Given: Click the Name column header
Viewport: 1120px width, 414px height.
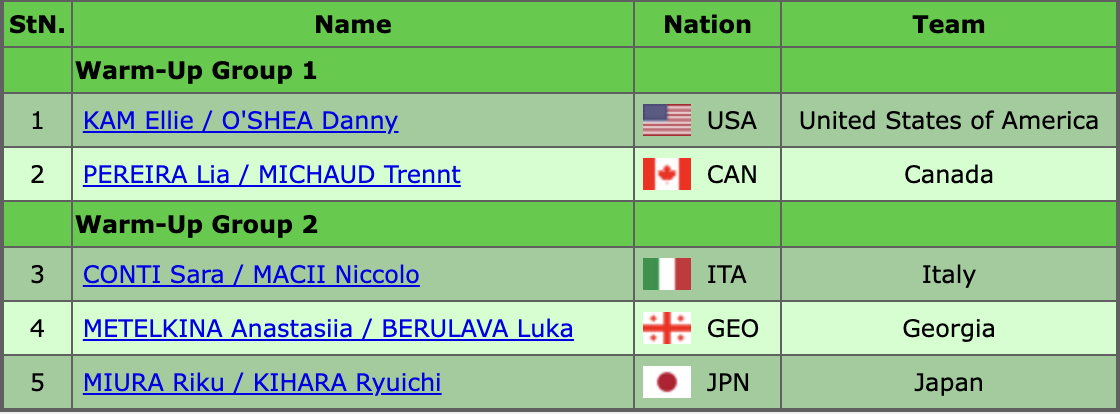Looking at the screenshot, I should (353, 25).
